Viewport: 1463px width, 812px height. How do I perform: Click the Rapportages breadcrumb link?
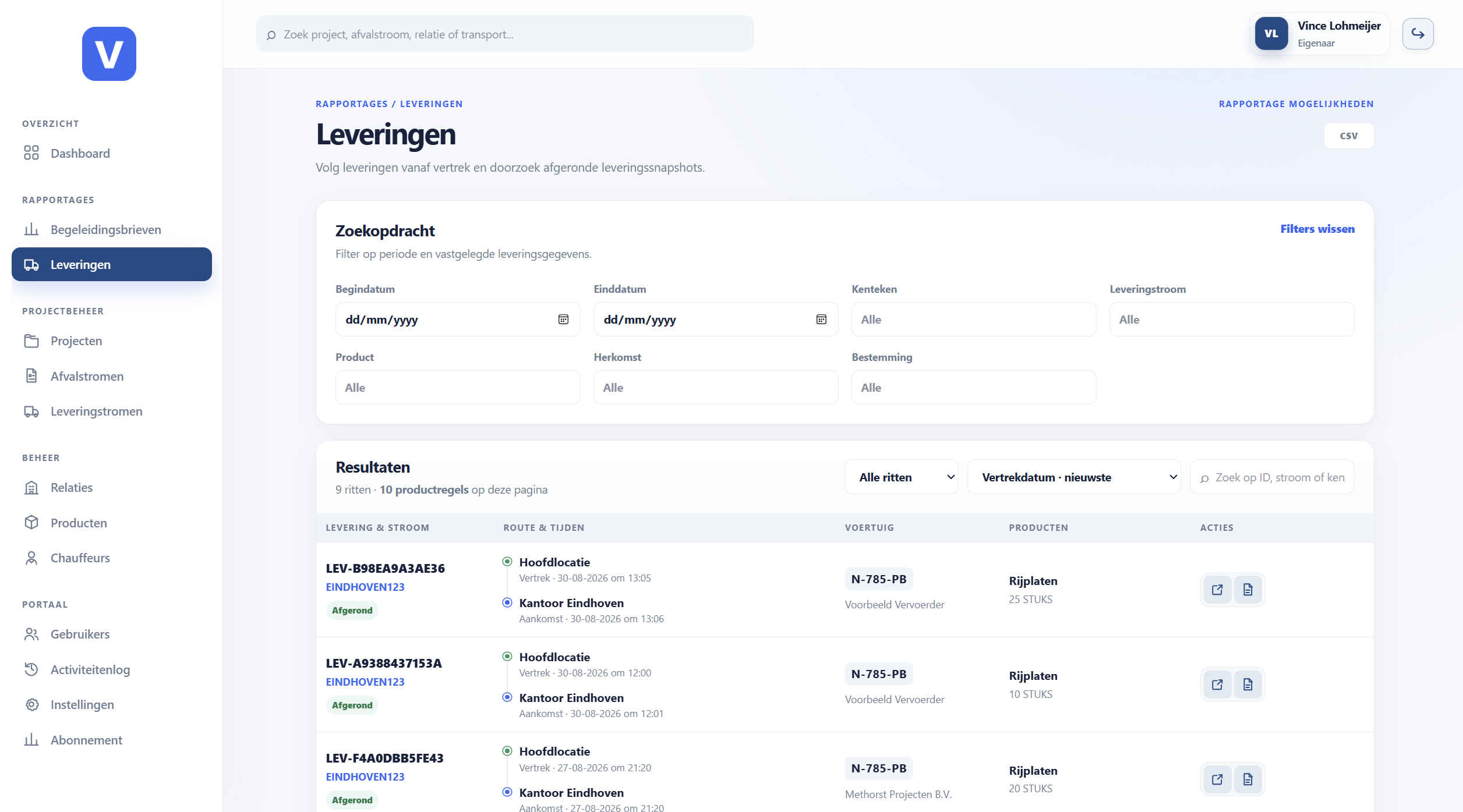click(352, 104)
